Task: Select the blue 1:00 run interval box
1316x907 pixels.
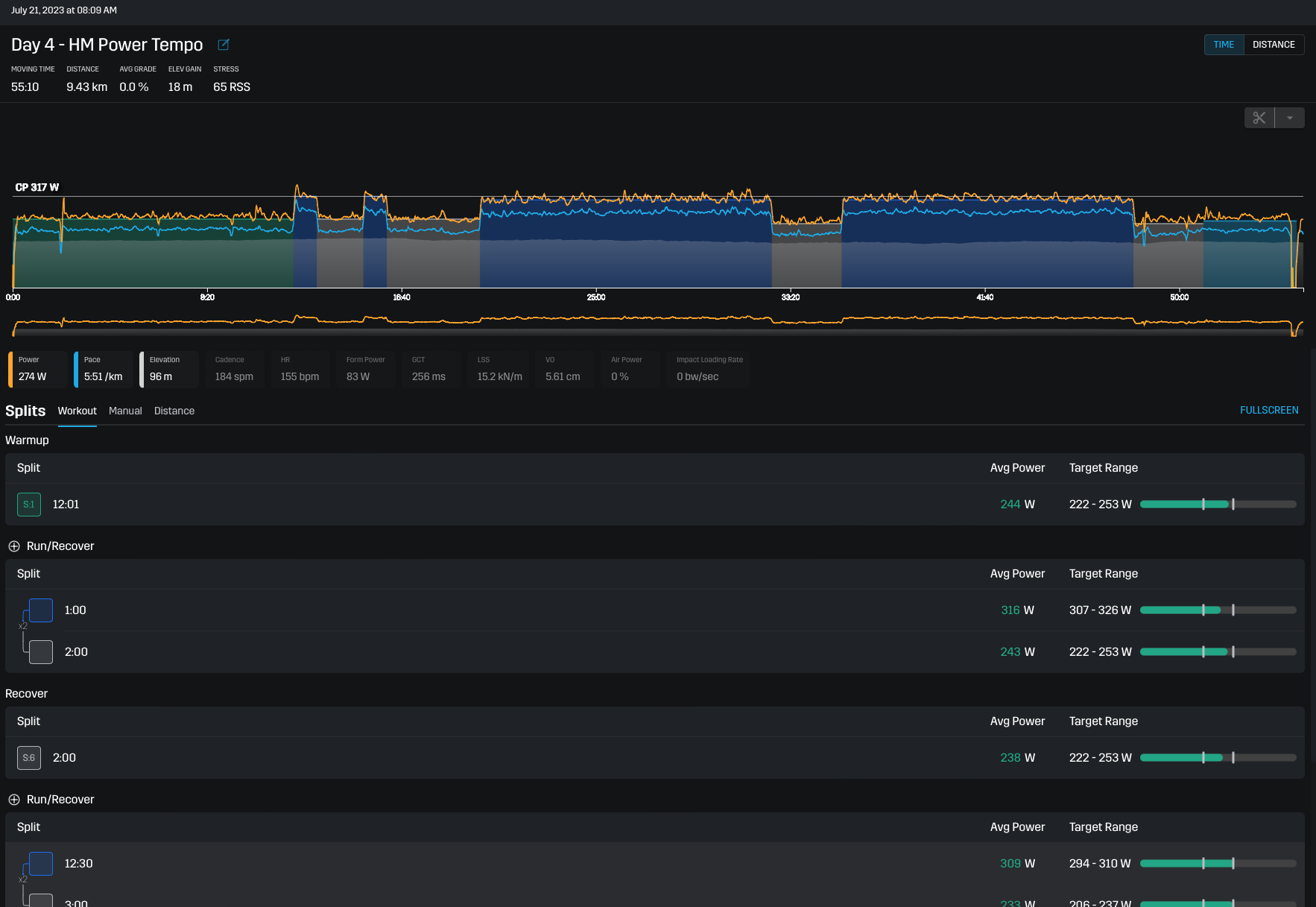Action: pos(41,610)
